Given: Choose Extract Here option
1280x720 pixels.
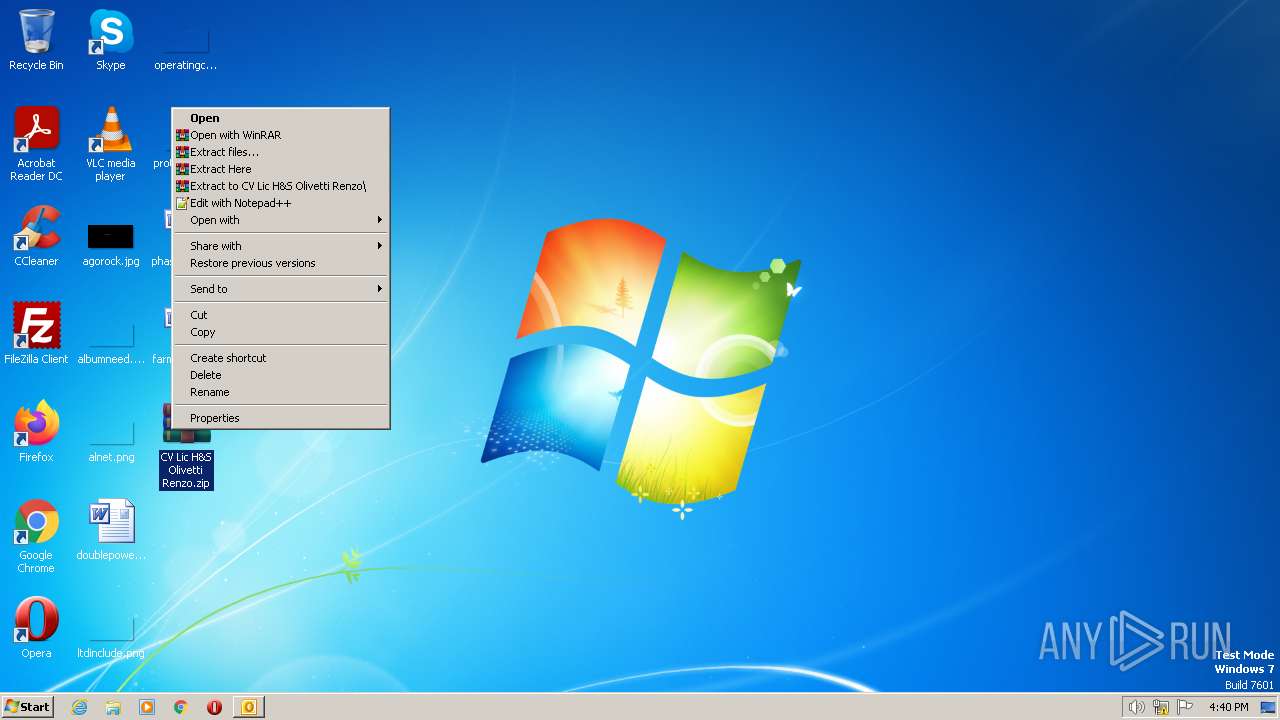Looking at the screenshot, I should point(281,169).
